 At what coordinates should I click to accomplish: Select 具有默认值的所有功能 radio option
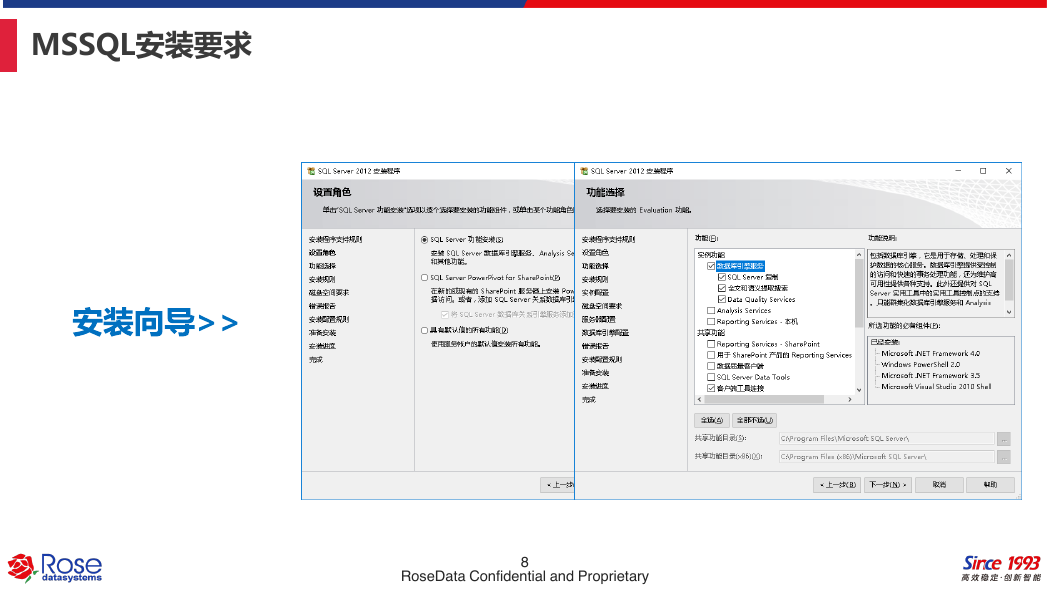425,331
